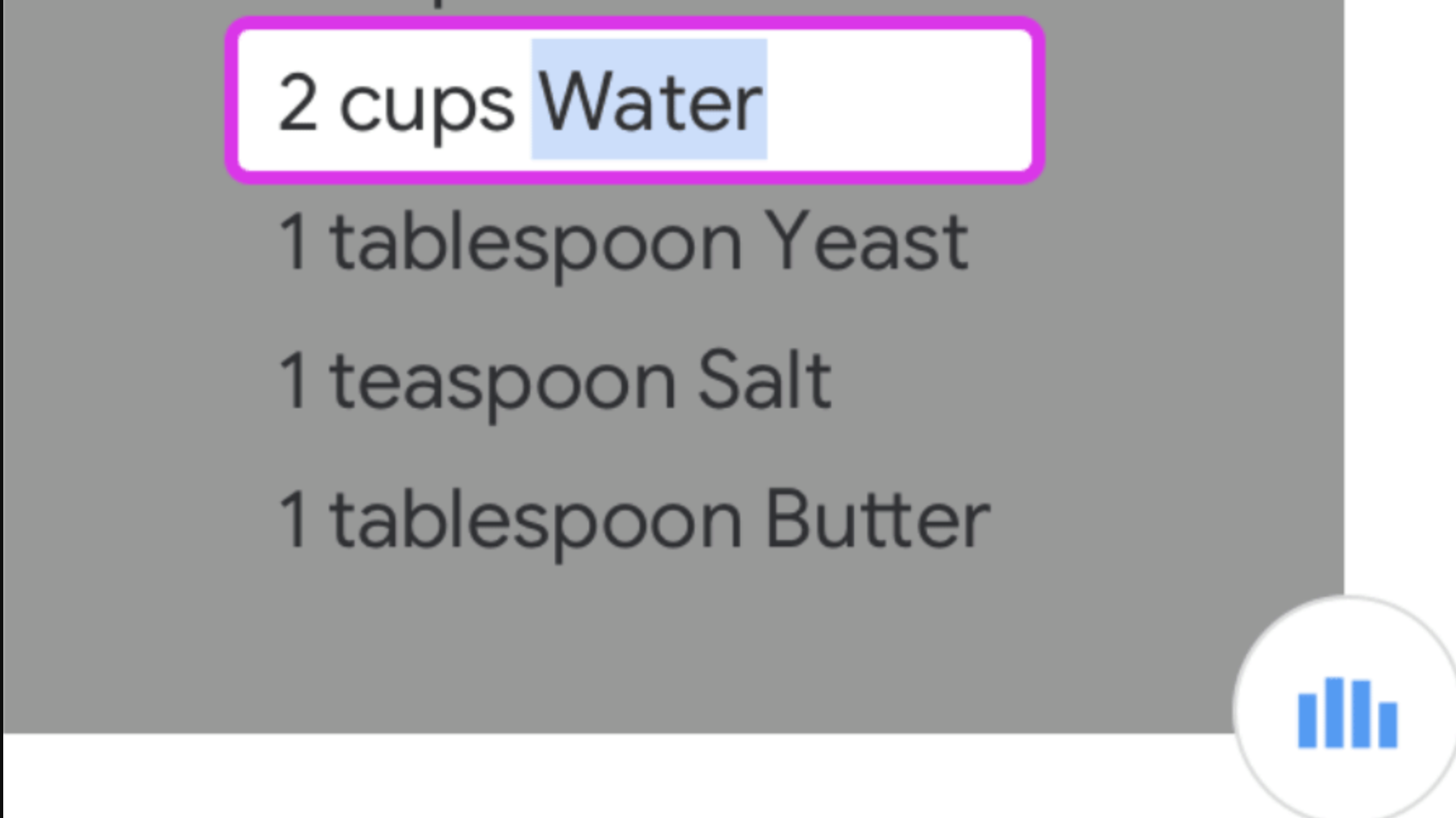Click the number 2 before cups
The height and width of the screenshot is (818, 1456).
pyautogui.click(x=297, y=102)
